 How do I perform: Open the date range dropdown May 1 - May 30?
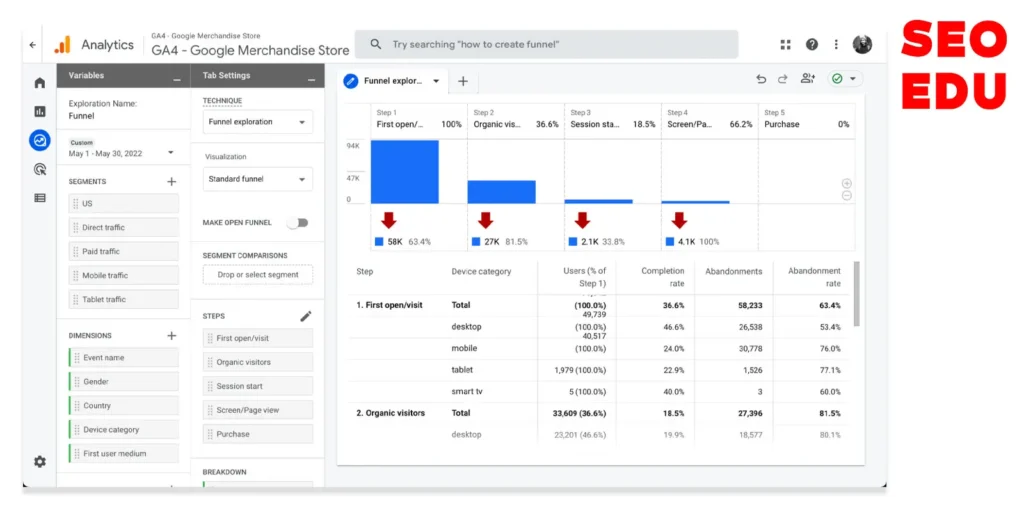click(x=120, y=153)
